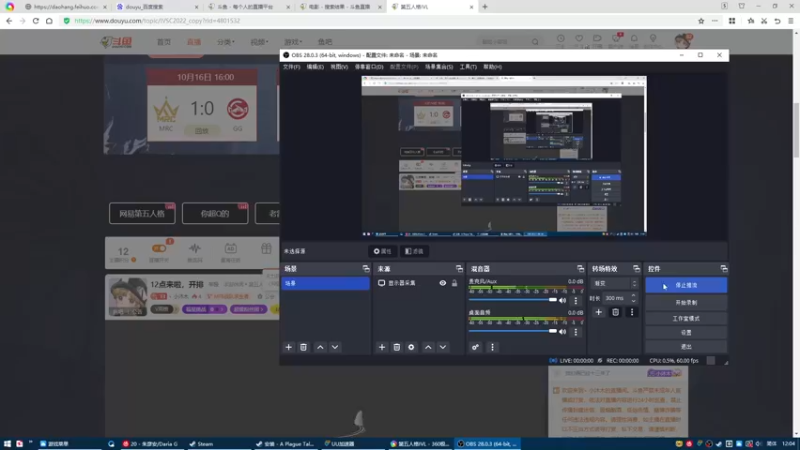
Task: Click Douyu search magnifier icon
Action: 535,42
